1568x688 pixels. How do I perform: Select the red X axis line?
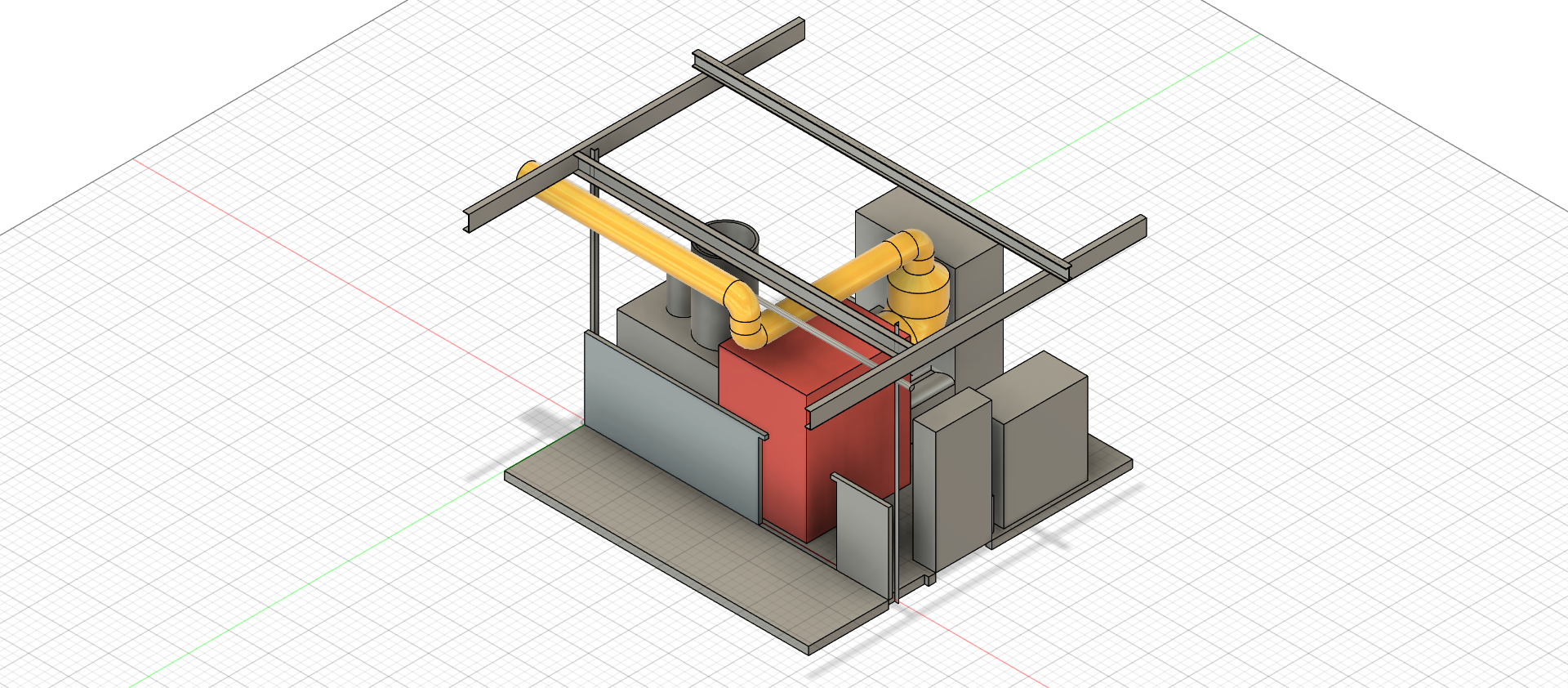(x=327, y=270)
